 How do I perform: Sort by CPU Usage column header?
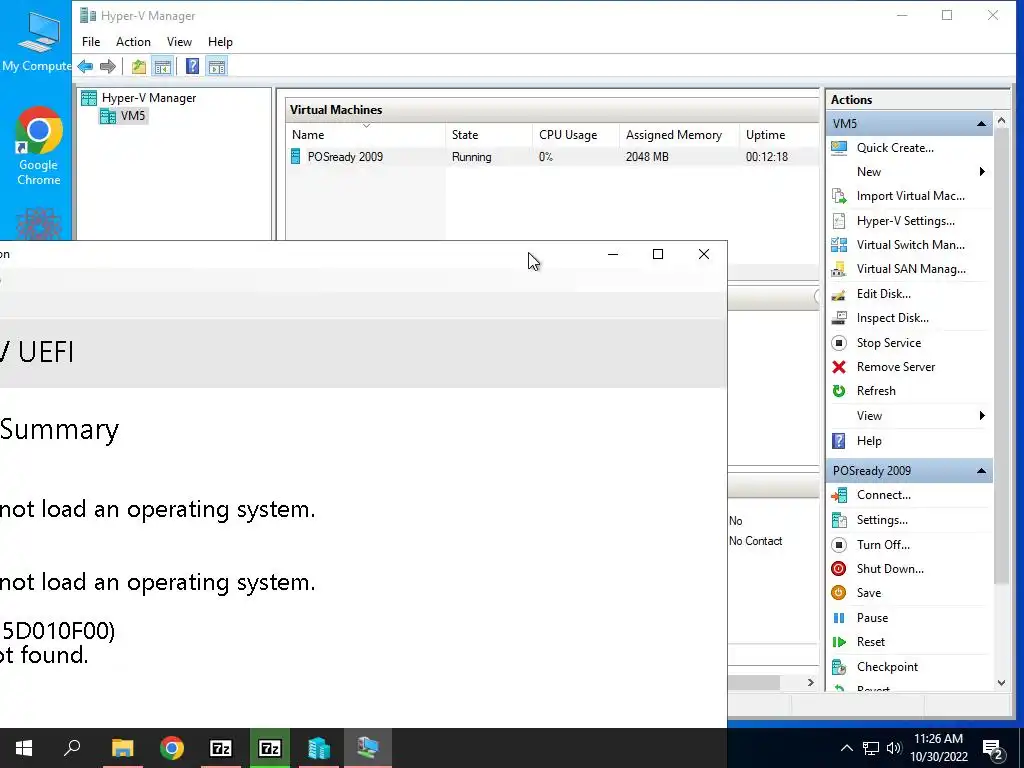[576, 135]
